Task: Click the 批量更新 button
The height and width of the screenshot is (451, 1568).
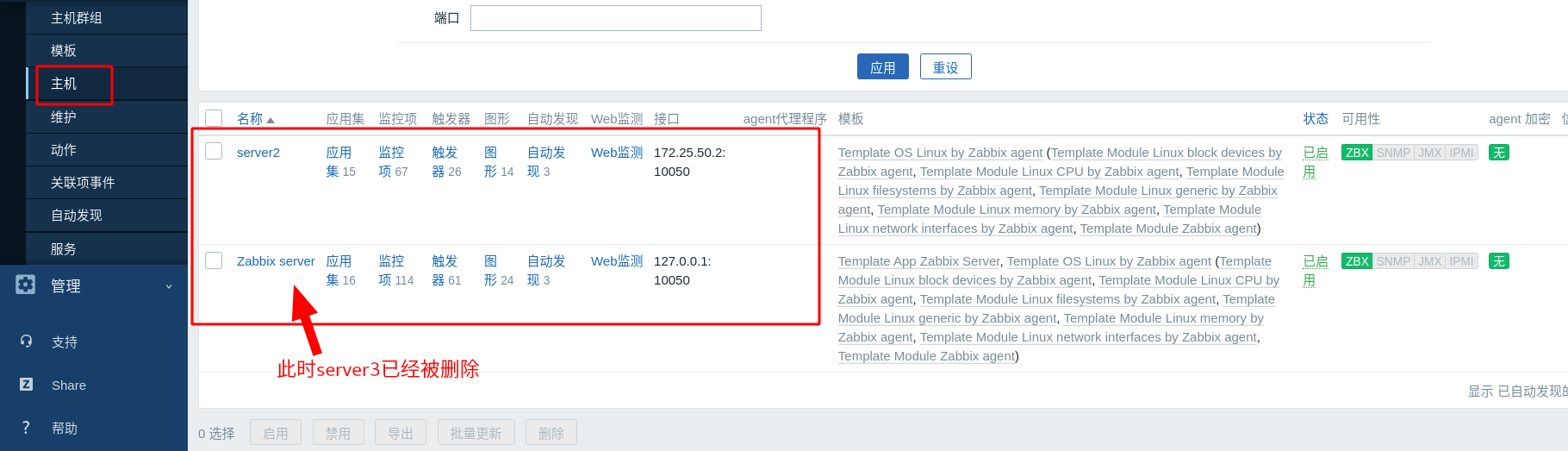Action: pos(476,433)
